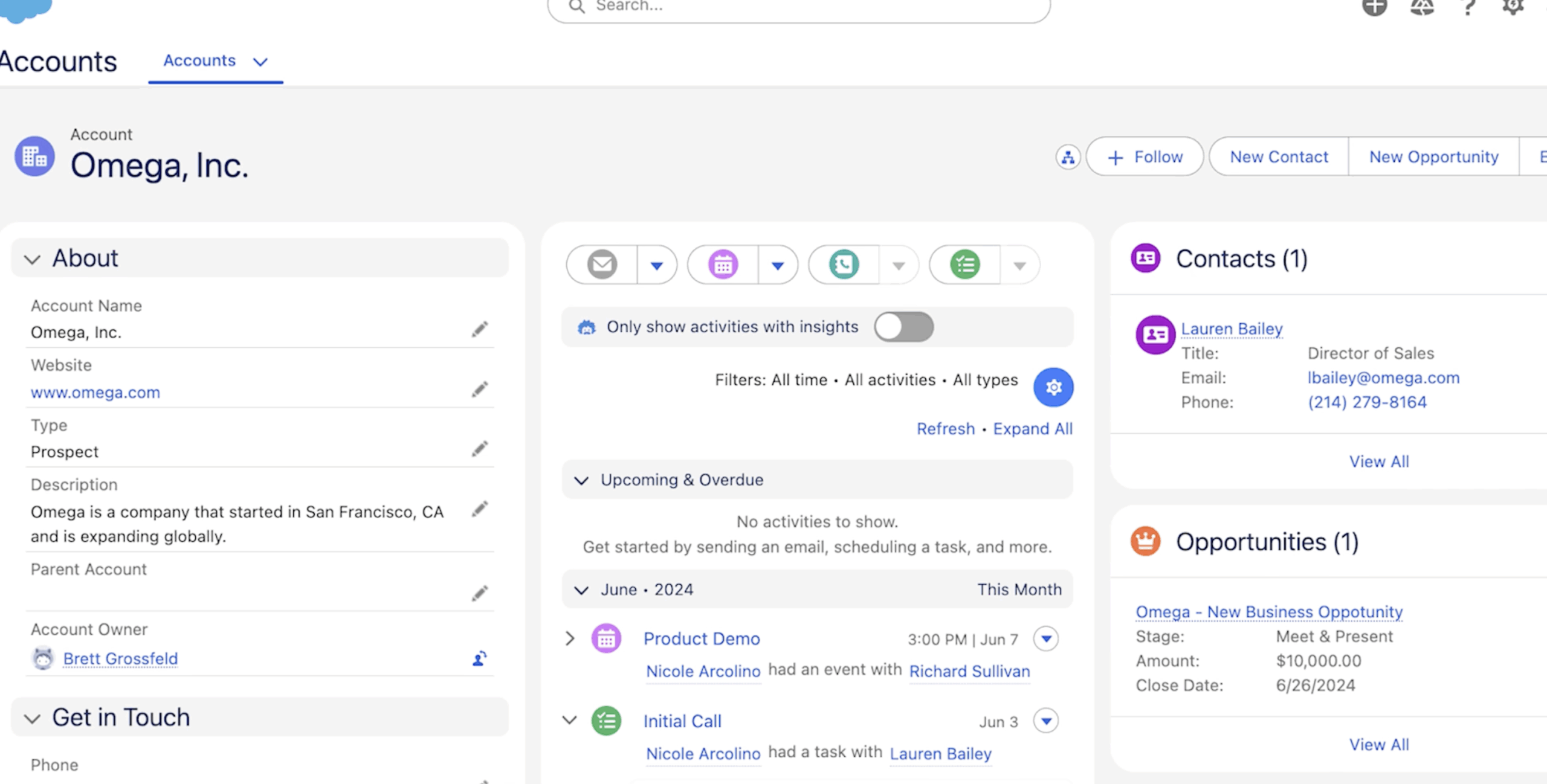Open activity filter settings with the blue gear icon
1547x784 pixels.
1053,387
